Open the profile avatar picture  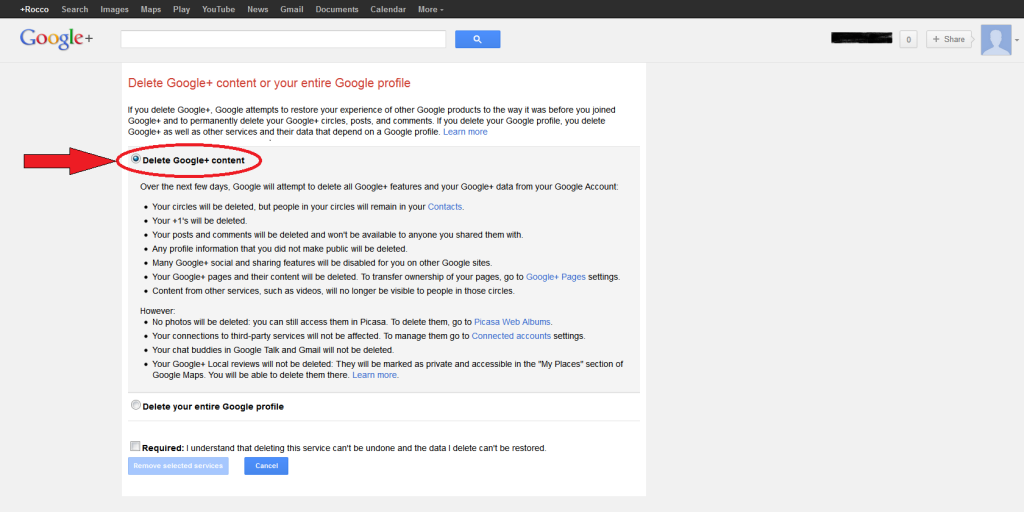tap(996, 40)
